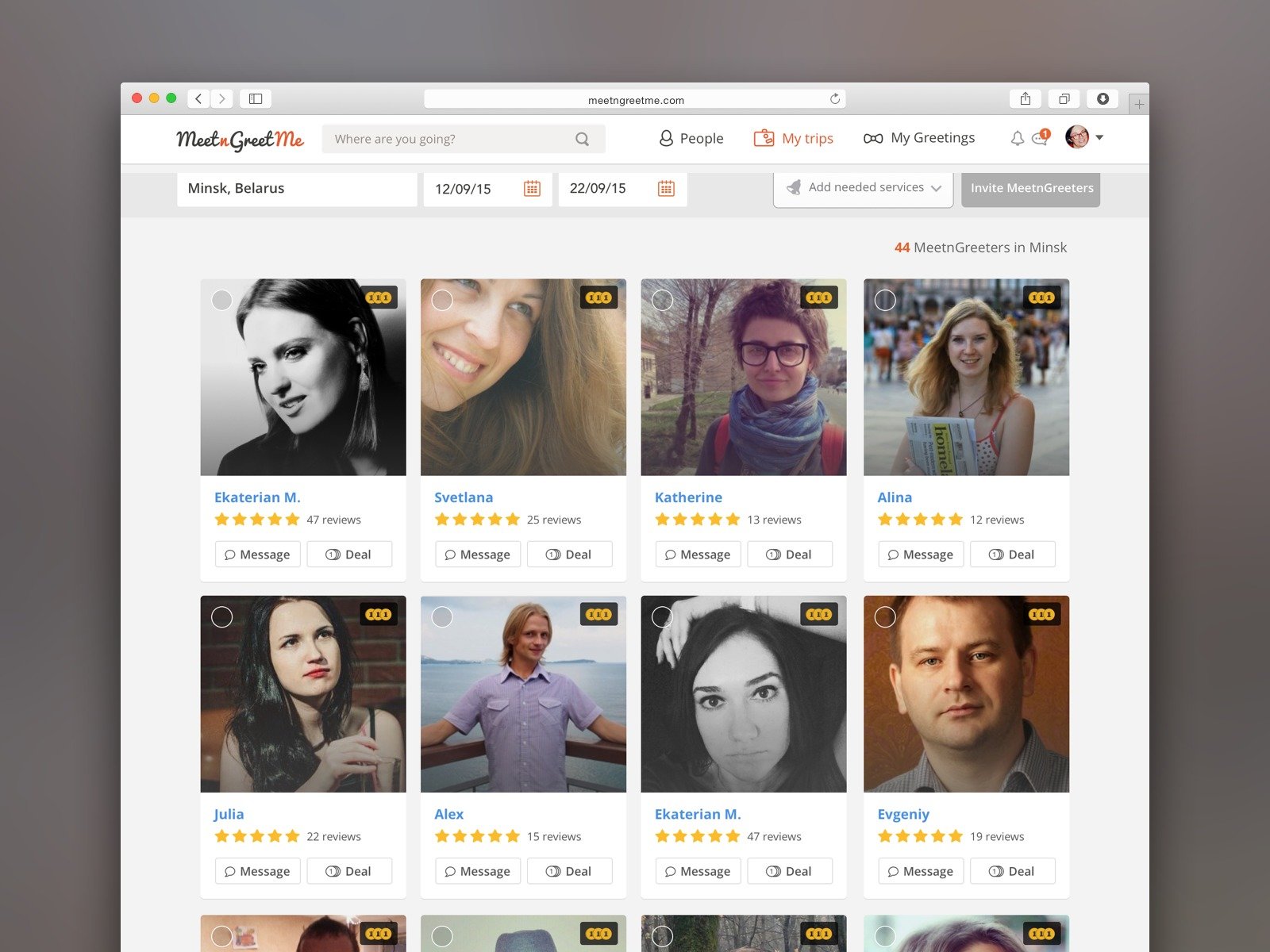Make a Deal with Katherine

click(x=790, y=554)
